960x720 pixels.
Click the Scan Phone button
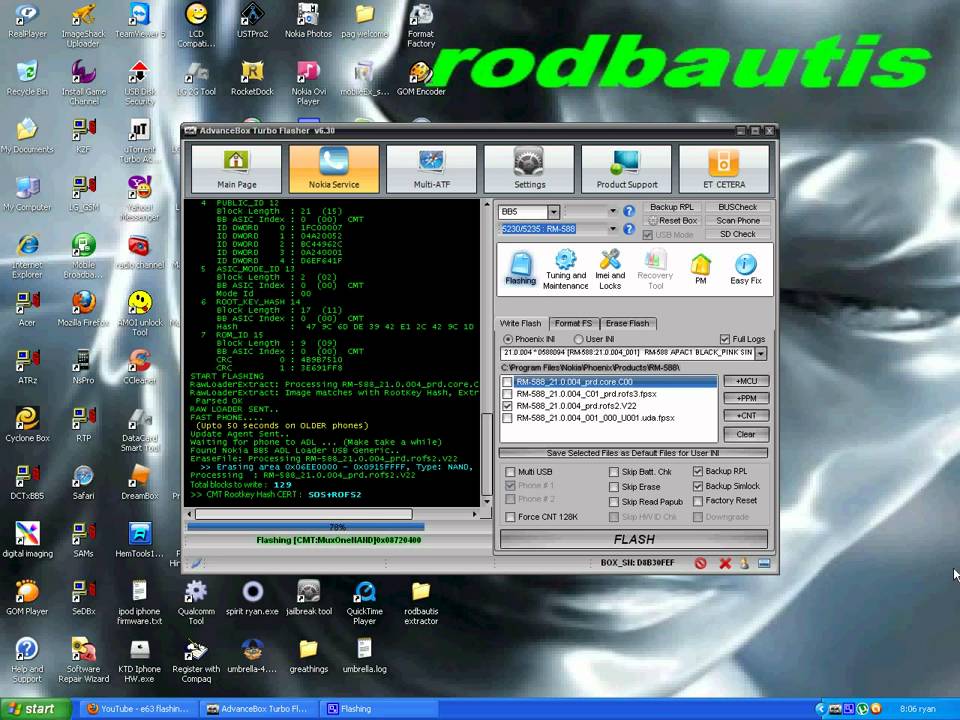click(x=737, y=220)
